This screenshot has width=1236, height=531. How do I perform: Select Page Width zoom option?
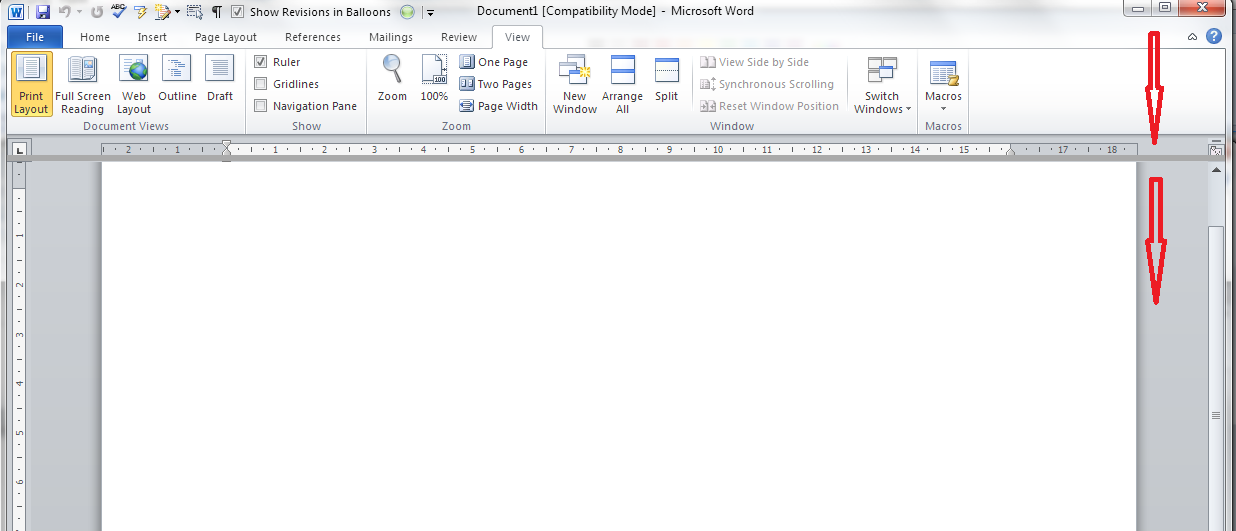[x=498, y=106]
